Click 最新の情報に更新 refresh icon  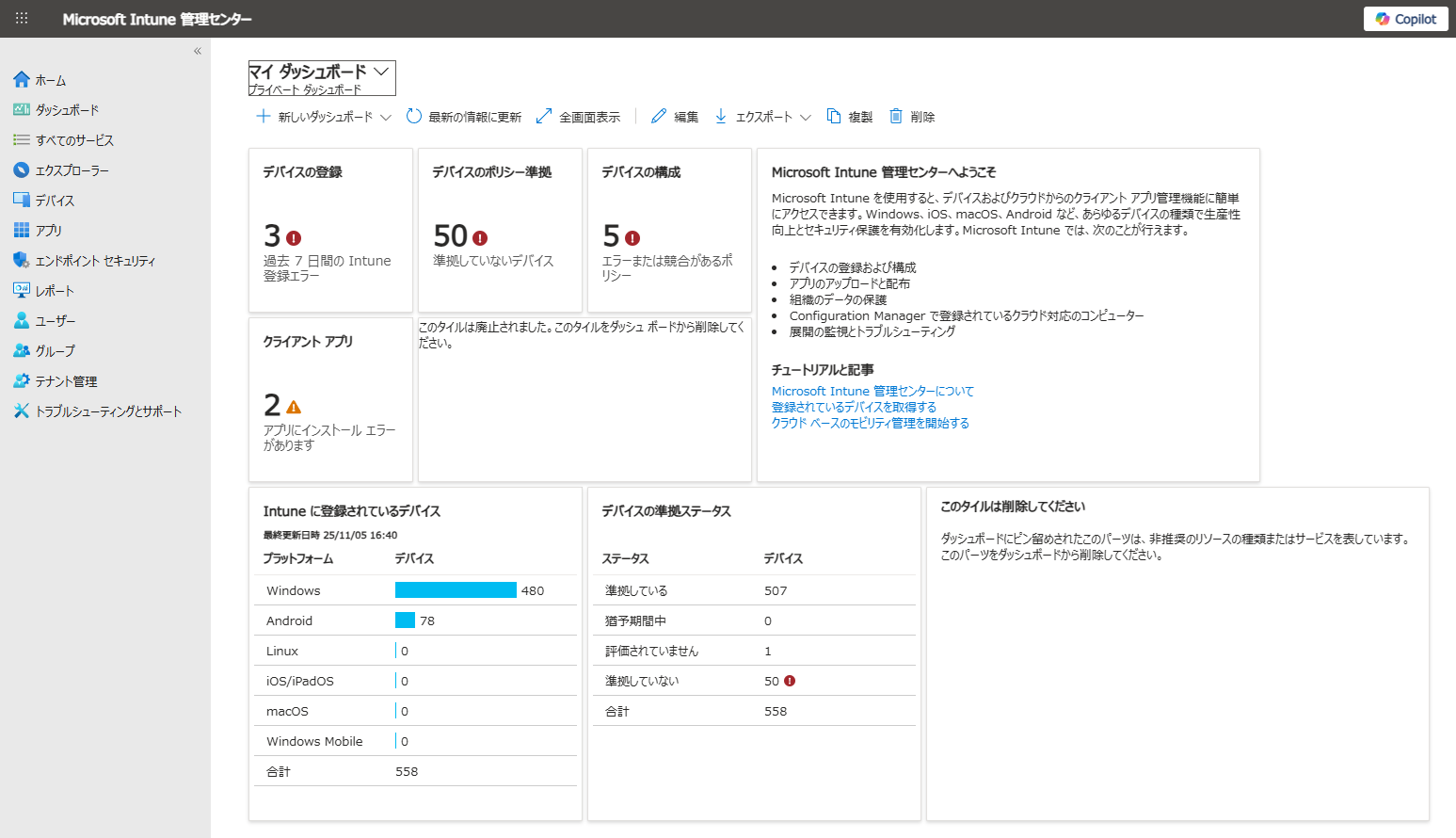click(414, 117)
